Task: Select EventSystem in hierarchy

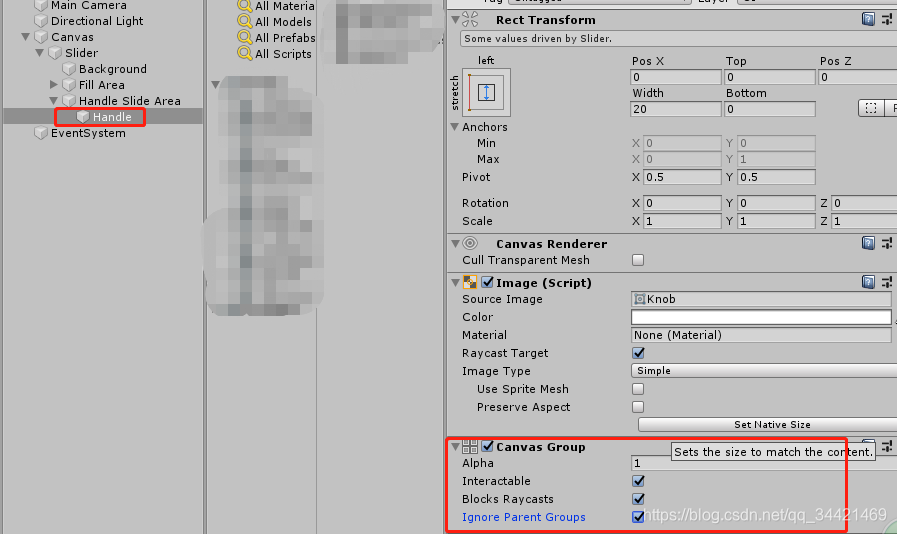Action: coord(88,133)
